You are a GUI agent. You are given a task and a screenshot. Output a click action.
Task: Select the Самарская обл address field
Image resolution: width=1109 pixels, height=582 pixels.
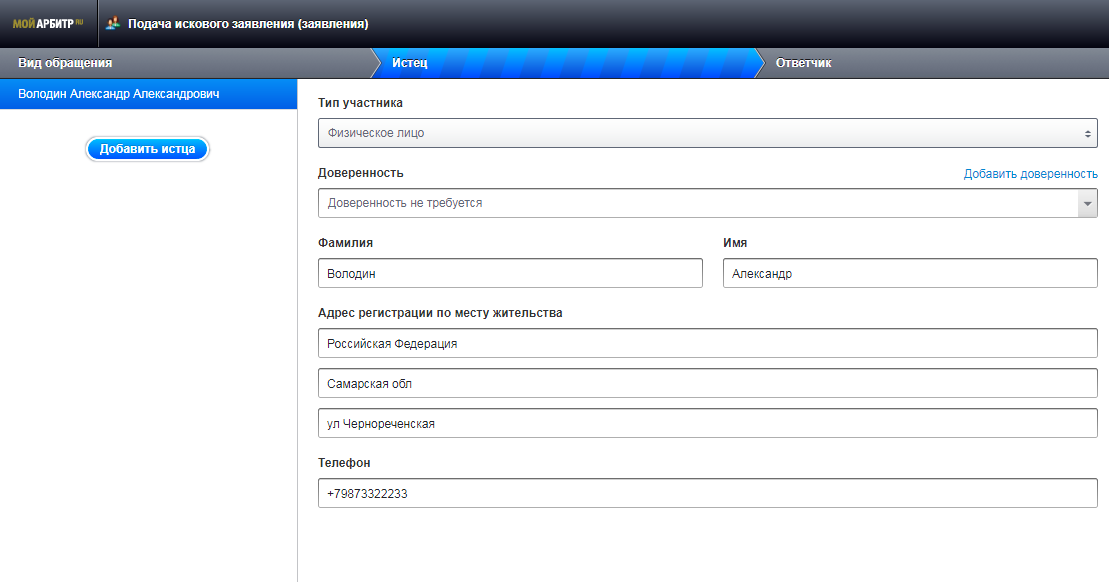tap(707, 383)
